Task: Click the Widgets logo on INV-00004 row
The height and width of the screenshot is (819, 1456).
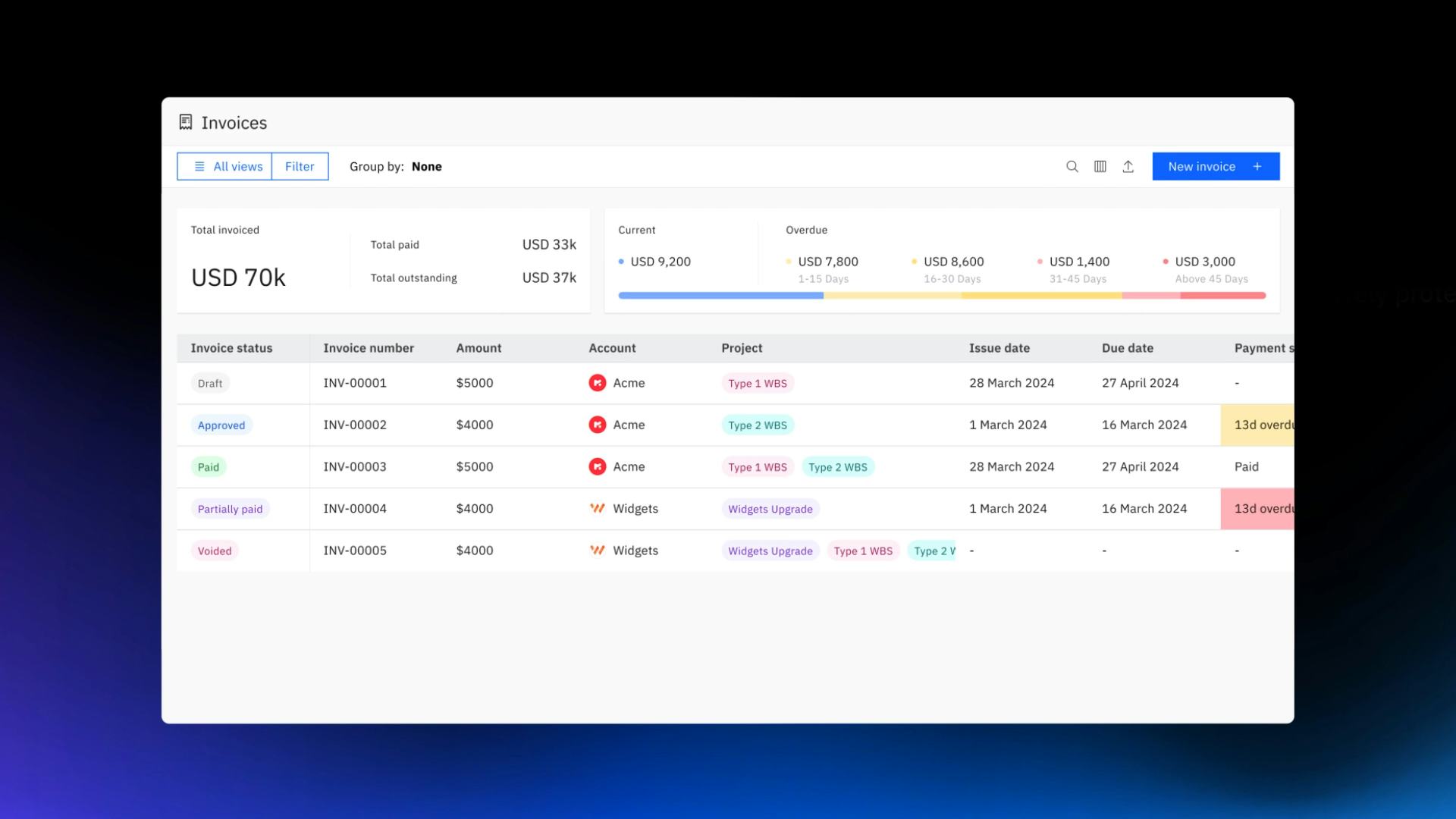Action: 598,509
